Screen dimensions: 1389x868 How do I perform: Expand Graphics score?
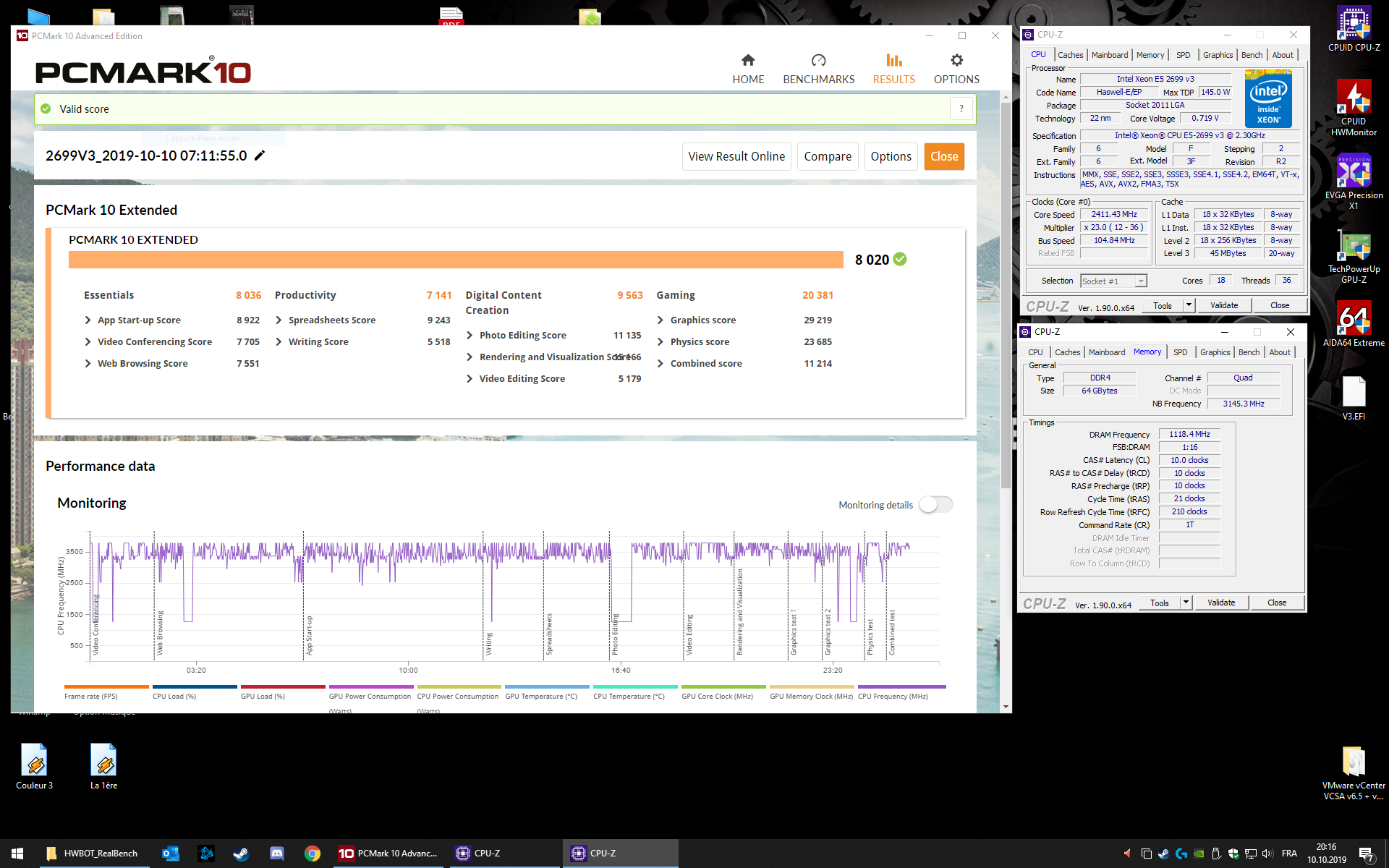(660, 320)
